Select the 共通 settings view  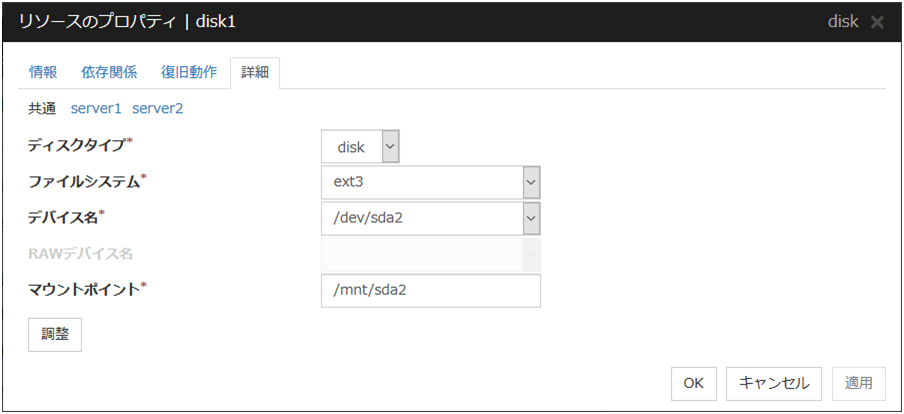(43, 107)
